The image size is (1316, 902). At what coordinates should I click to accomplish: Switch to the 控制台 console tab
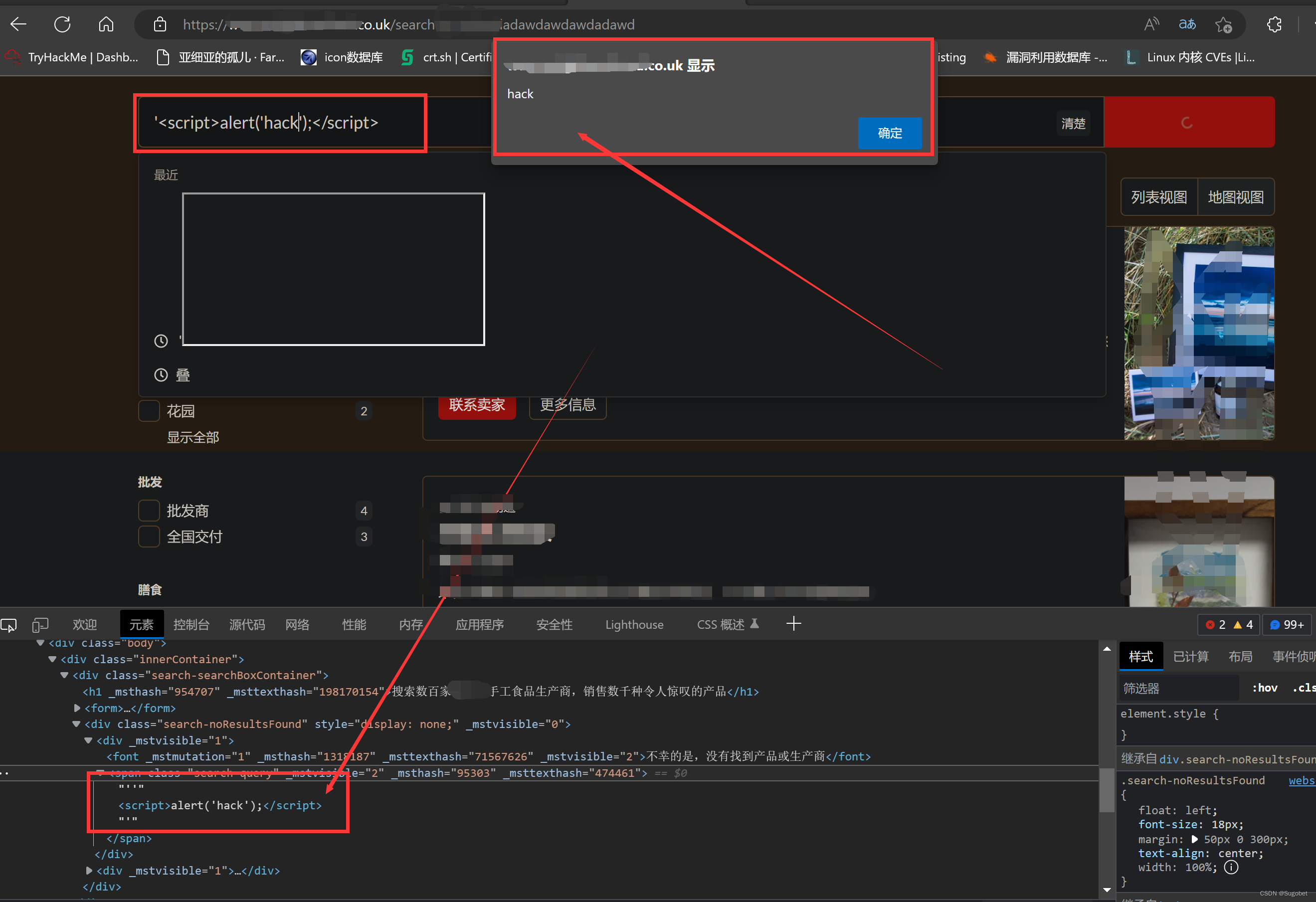coord(191,625)
